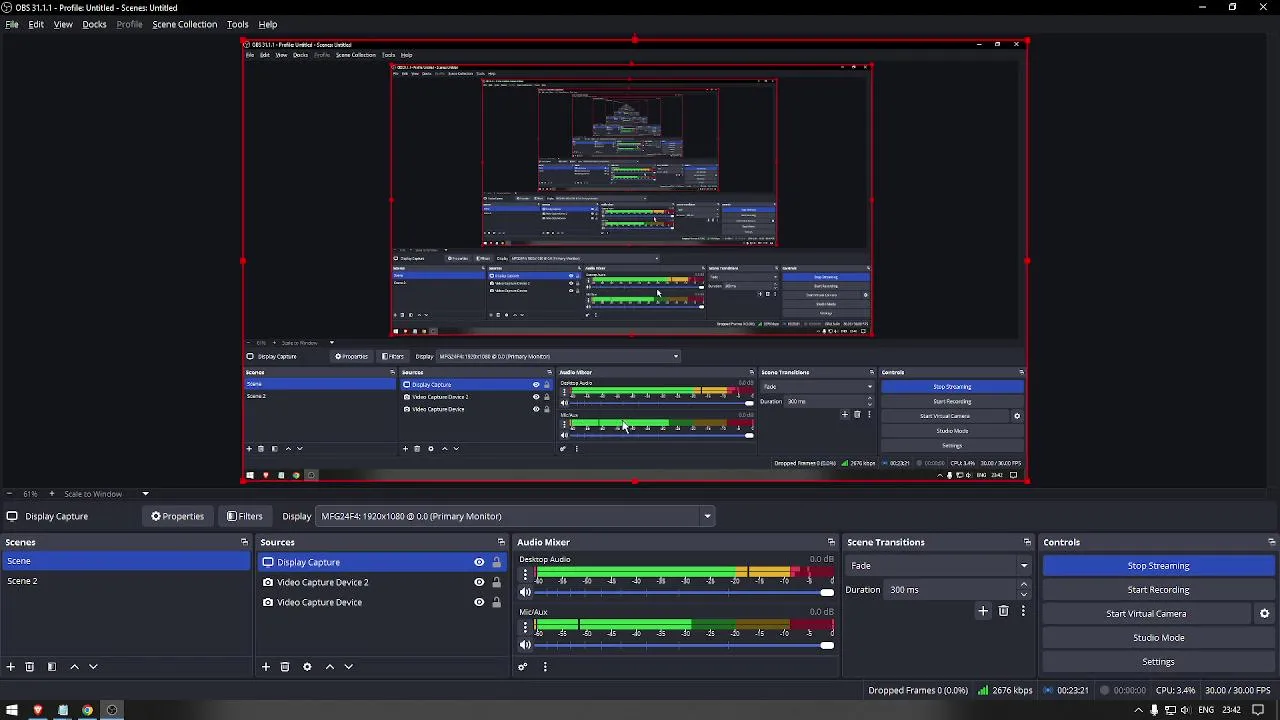Add a new scene with plus icon
1280x720 pixels.
coord(10,667)
